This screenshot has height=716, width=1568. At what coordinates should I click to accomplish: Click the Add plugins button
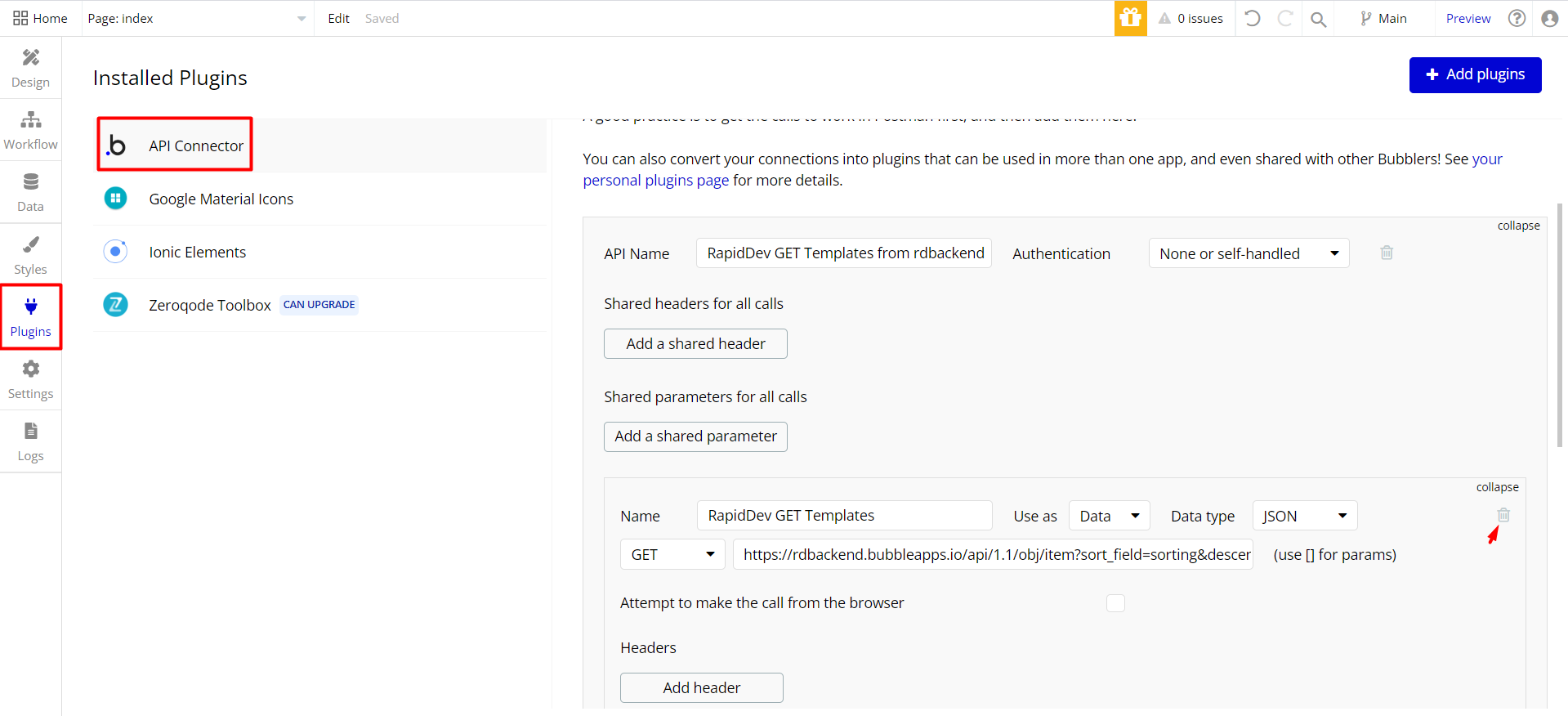(1475, 74)
